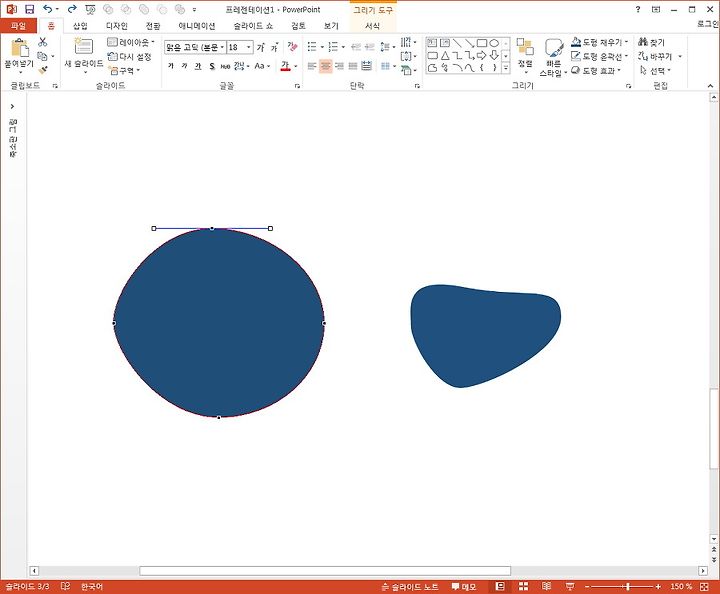Undo the last action

click(47, 9)
